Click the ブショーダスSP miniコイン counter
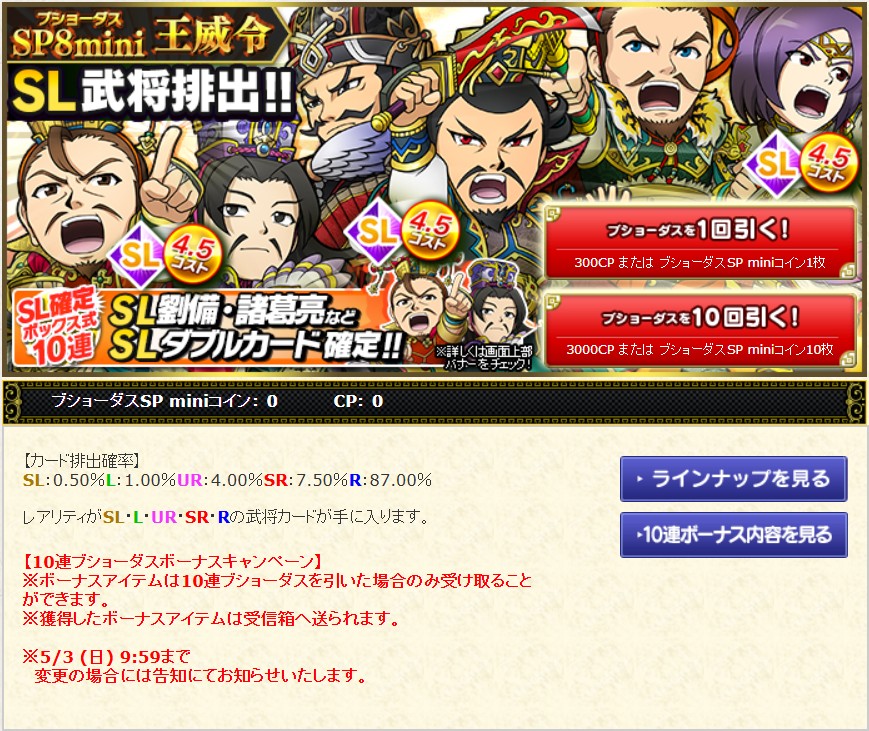Image resolution: width=869 pixels, height=731 pixels. (165, 401)
